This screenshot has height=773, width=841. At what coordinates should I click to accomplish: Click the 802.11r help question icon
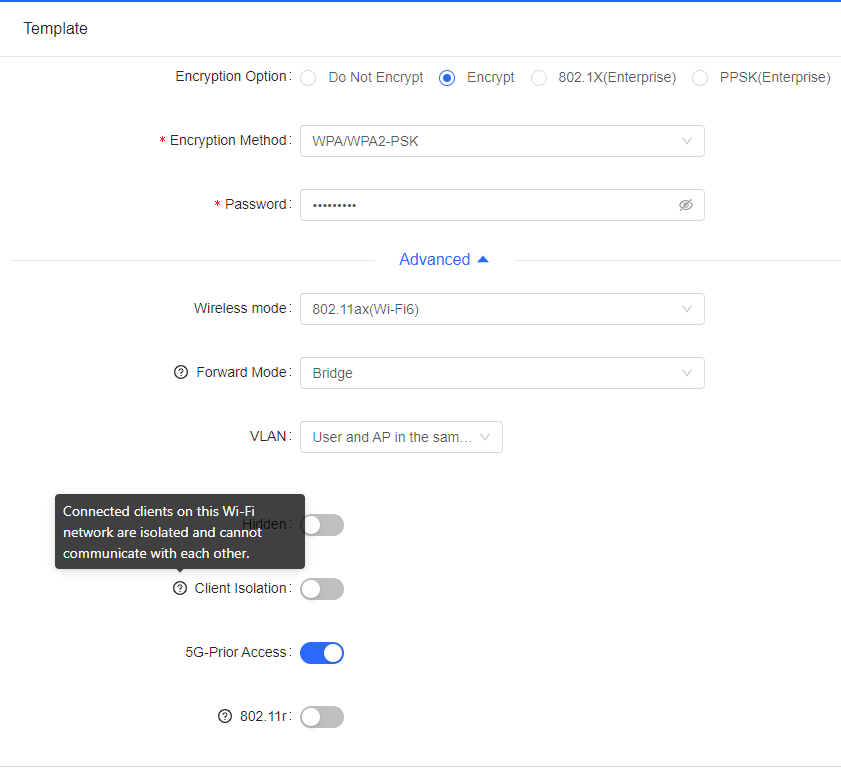pyautogui.click(x=225, y=716)
